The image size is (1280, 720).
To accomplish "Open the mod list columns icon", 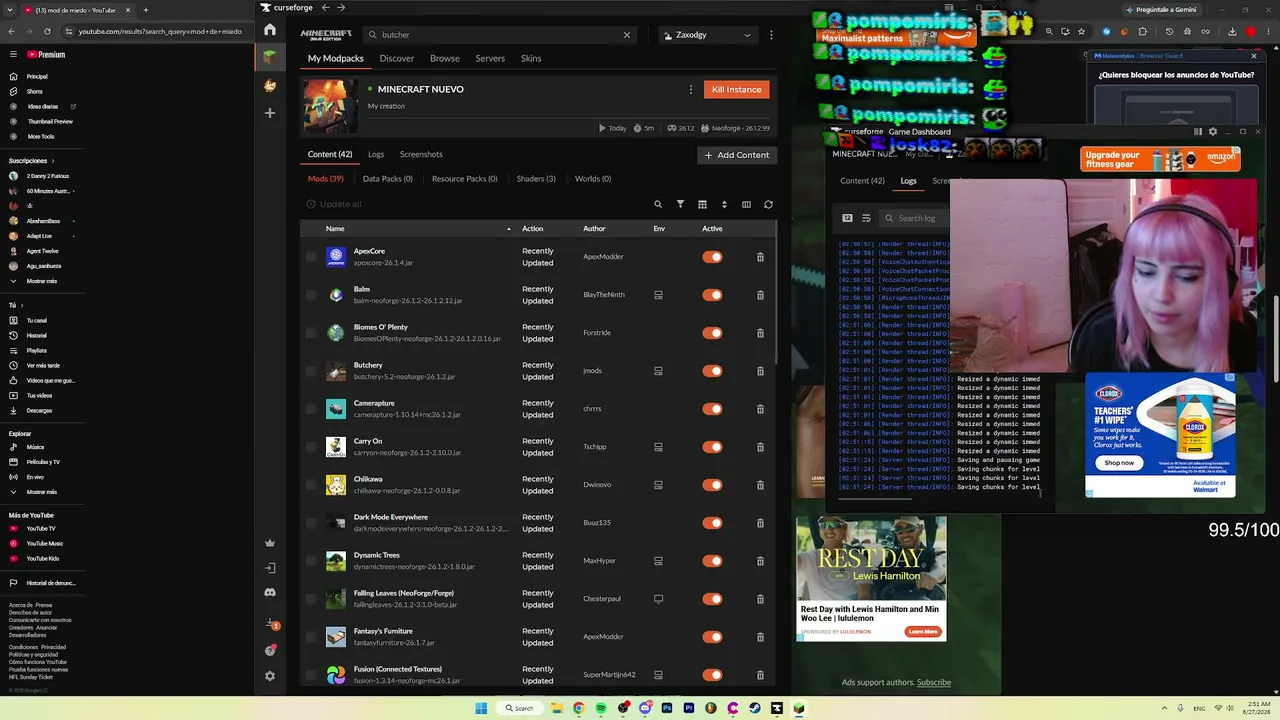I will [746, 204].
